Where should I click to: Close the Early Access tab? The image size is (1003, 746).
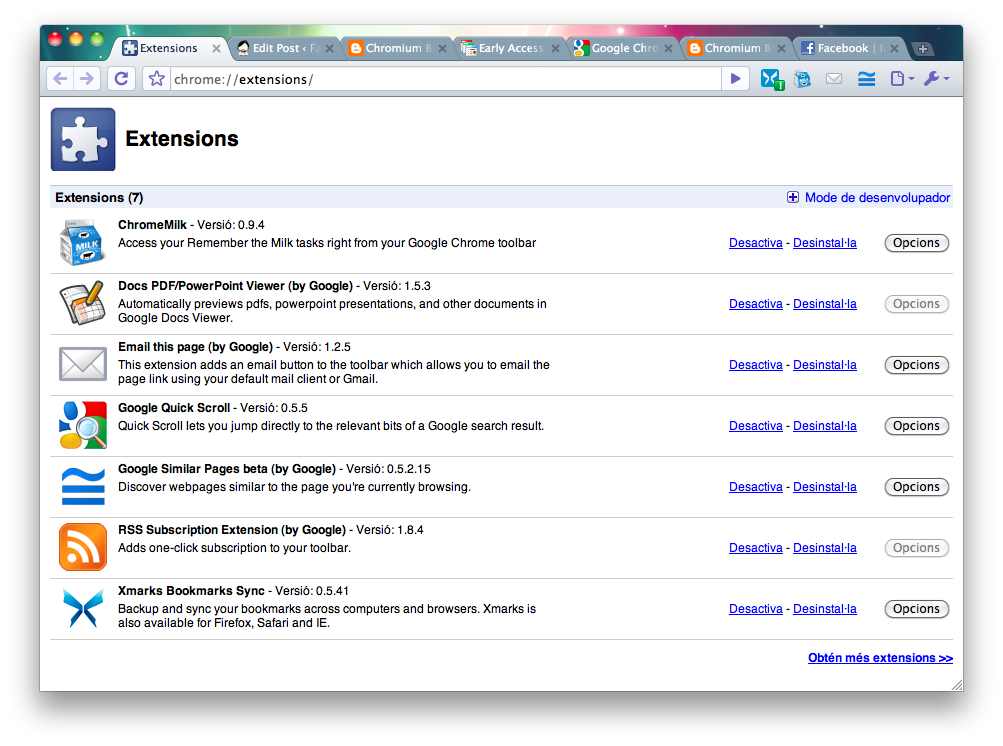(555, 49)
